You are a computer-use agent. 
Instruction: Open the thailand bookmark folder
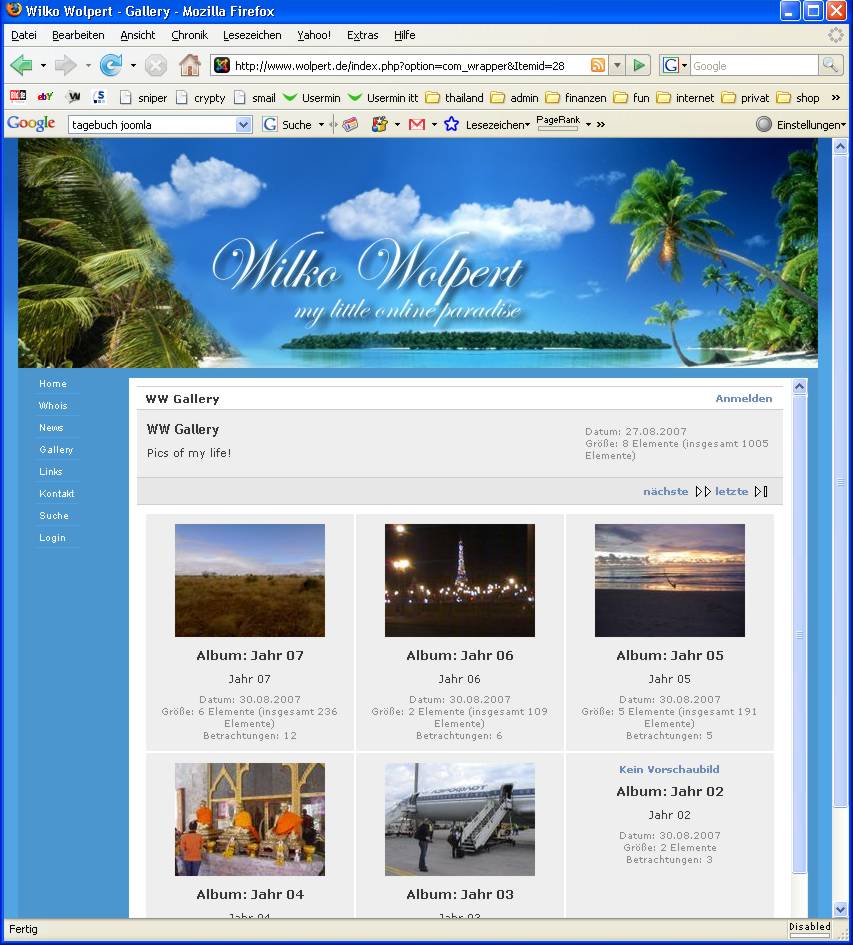point(455,98)
